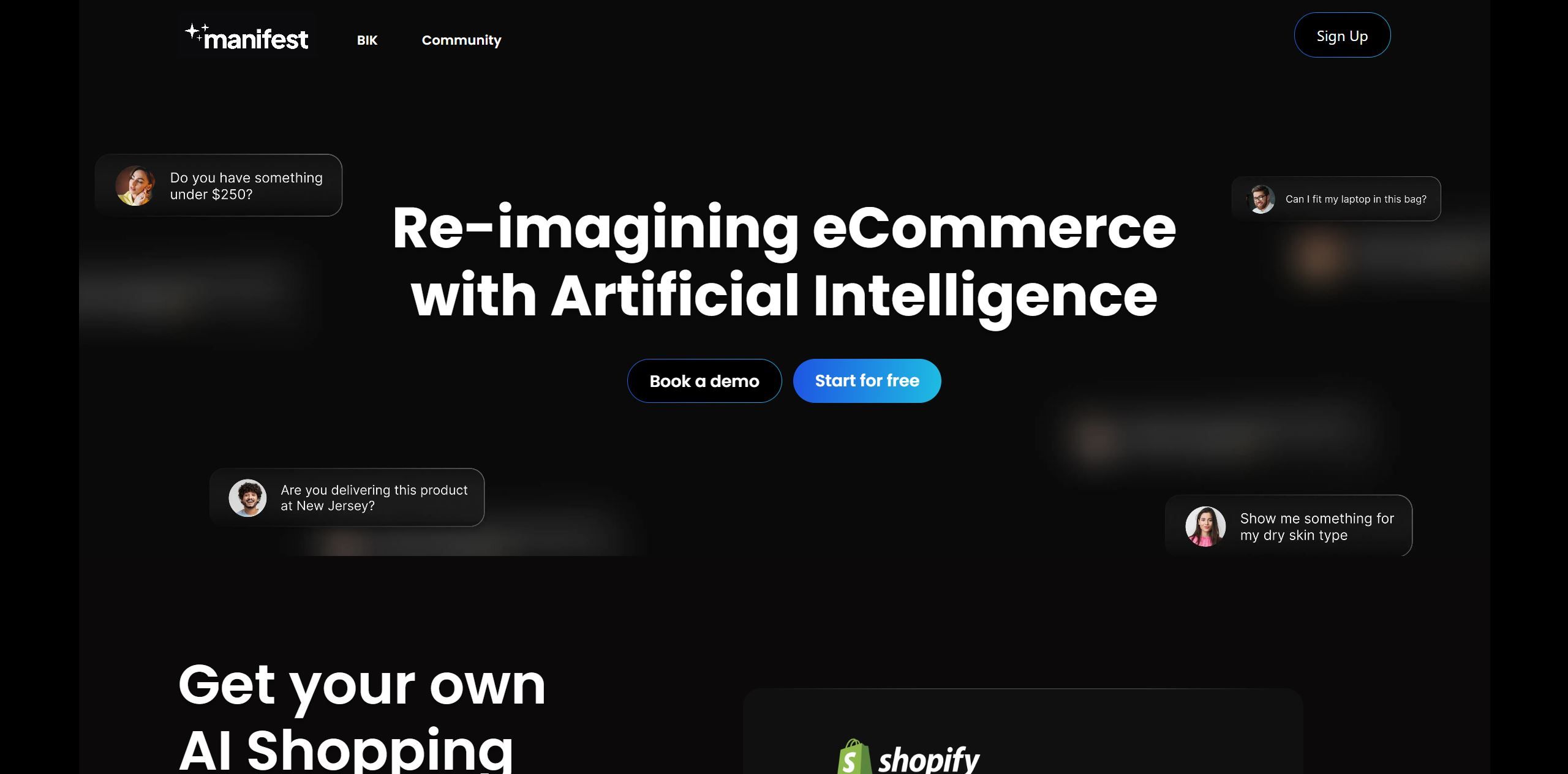The image size is (1568, 774).
Task: Click the user avatar in bottom-left chat bubble
Action: (x=247, y=497)
